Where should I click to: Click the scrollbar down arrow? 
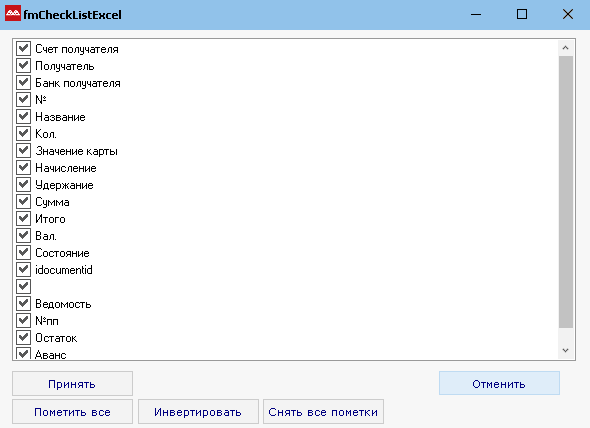[566, 350]
